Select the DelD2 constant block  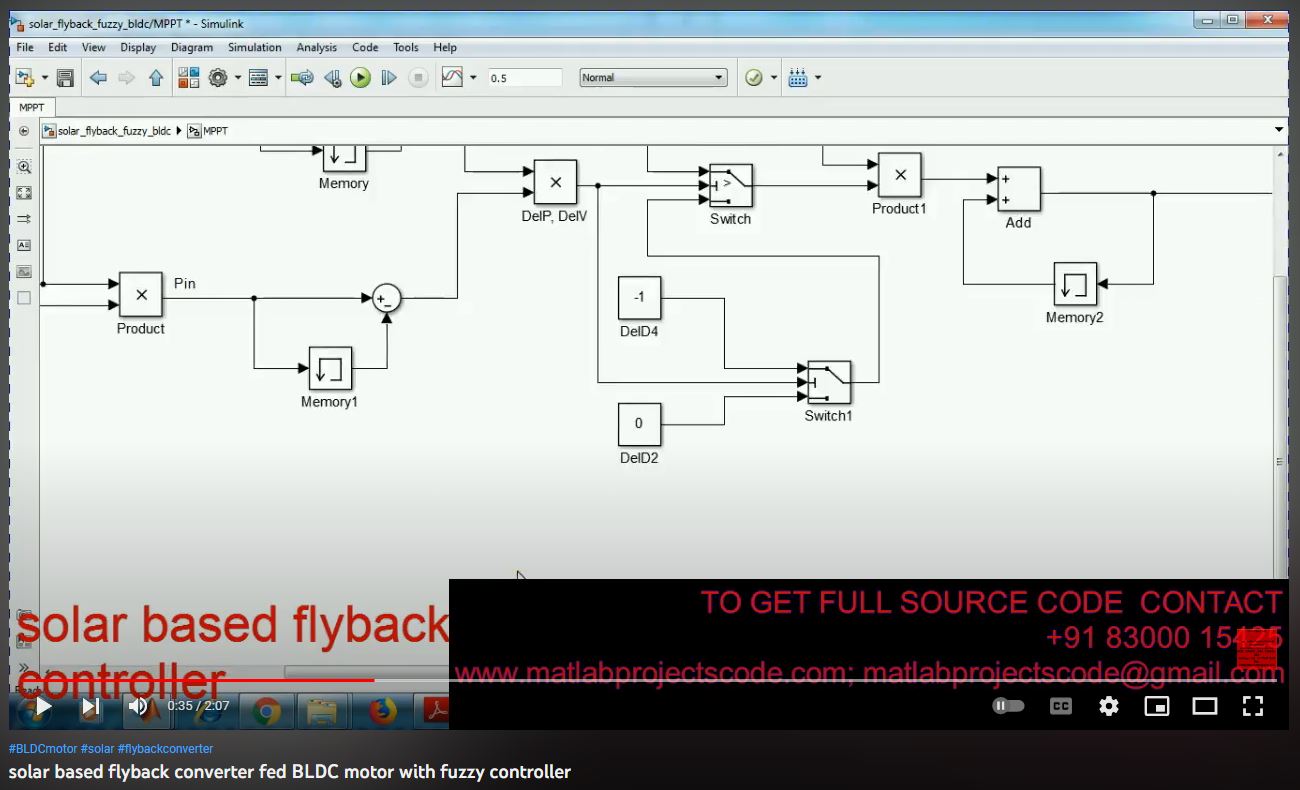[639, 424]
